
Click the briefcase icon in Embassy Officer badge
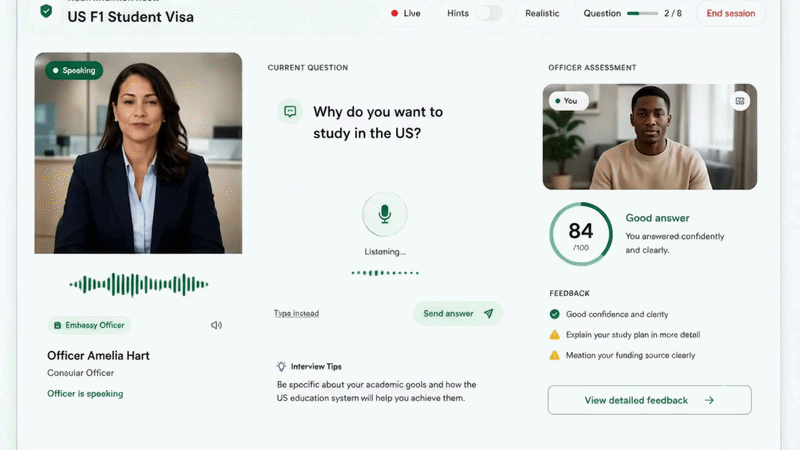click(x=58, y=325)
